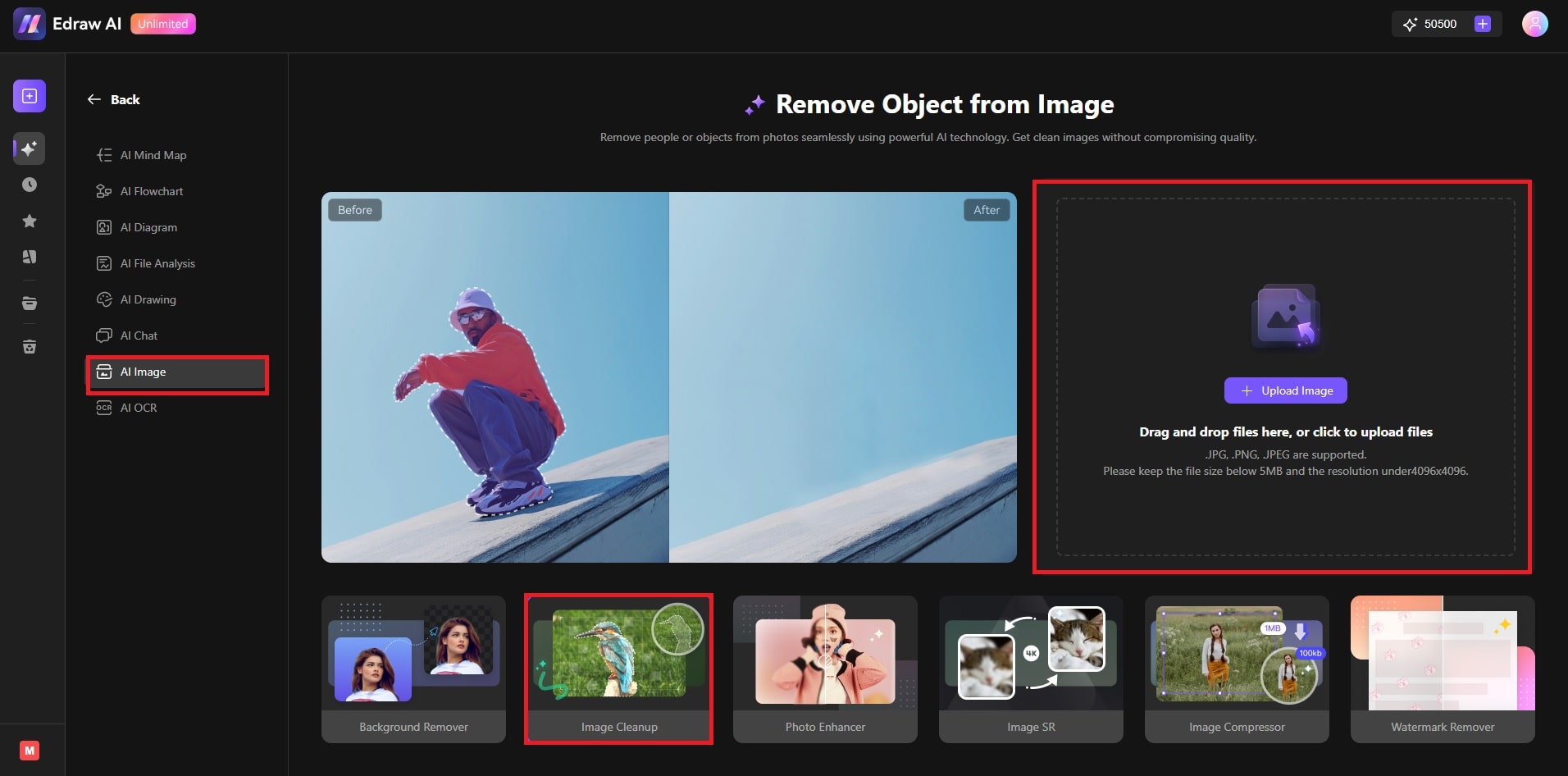Click the red M icon at bottom left

pos(30,751)
